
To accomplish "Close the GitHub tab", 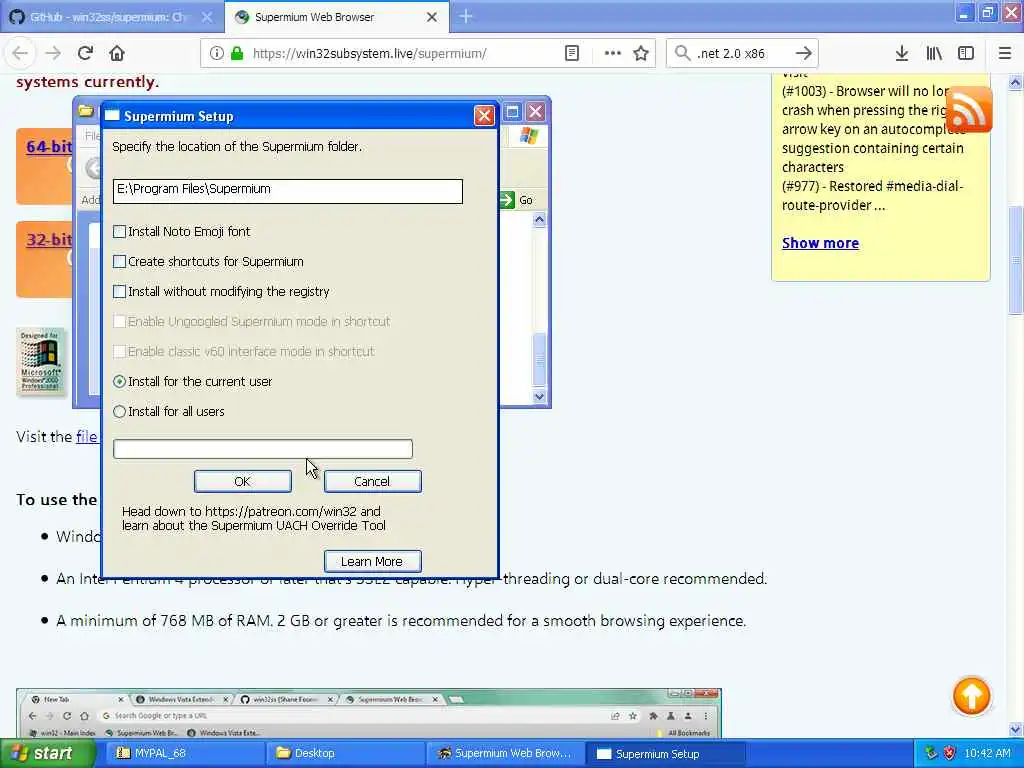I will 207,17.
